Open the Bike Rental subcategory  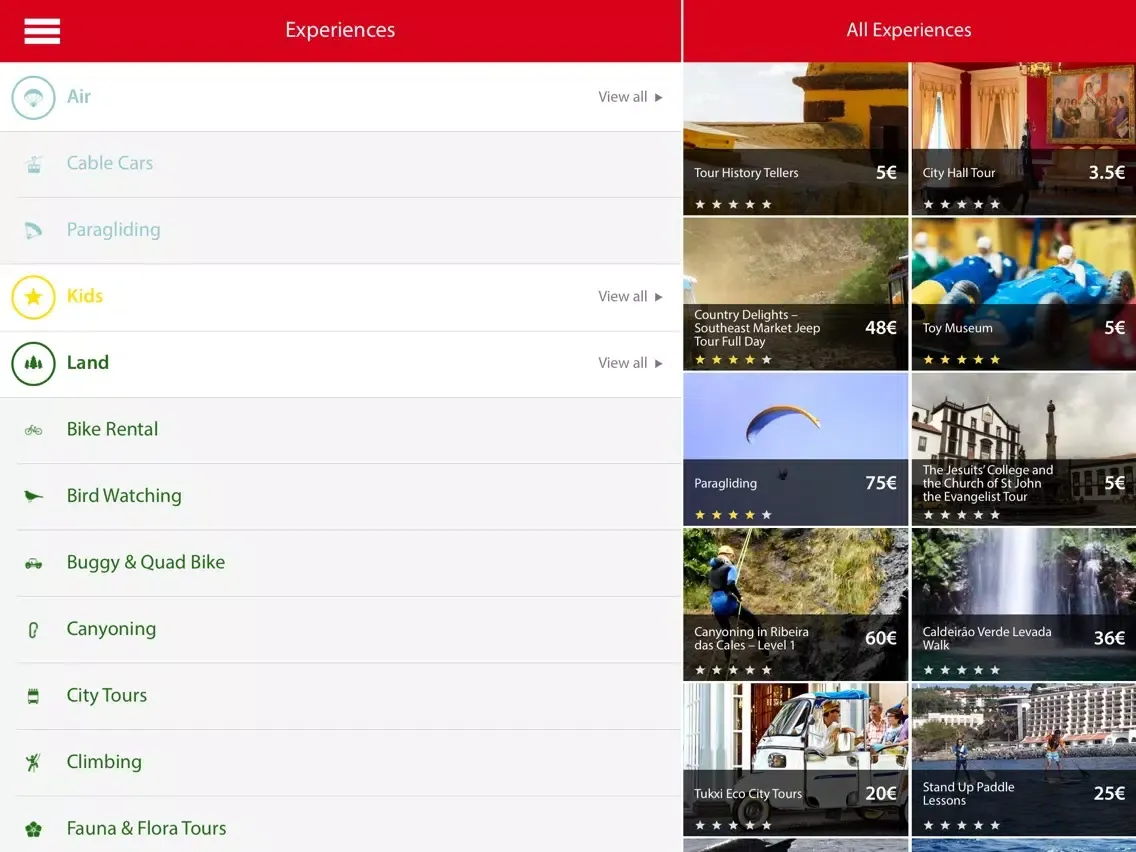click(341, 430)
